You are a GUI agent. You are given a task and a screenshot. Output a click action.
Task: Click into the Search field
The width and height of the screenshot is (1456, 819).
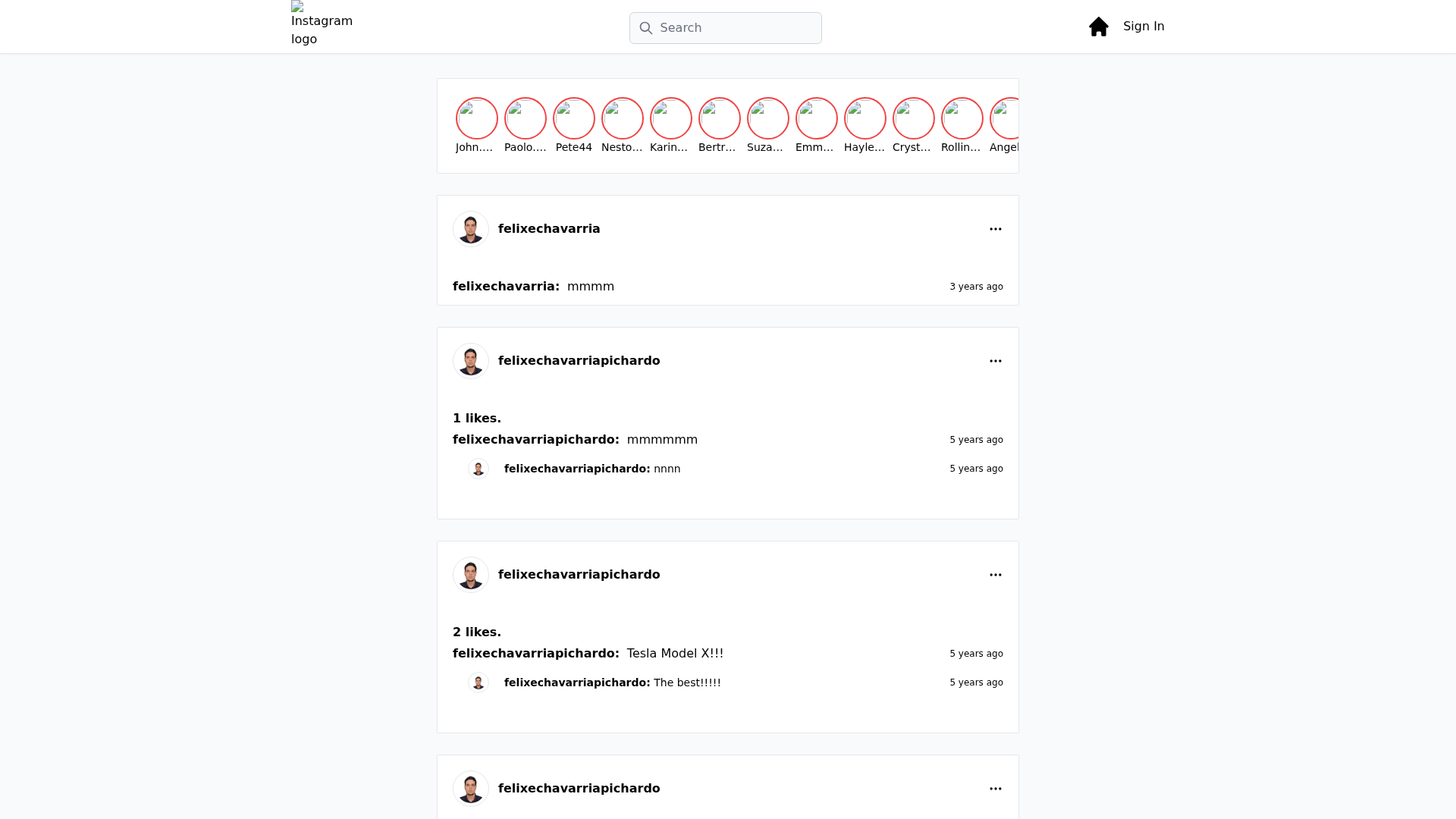(x=725, y=28)
